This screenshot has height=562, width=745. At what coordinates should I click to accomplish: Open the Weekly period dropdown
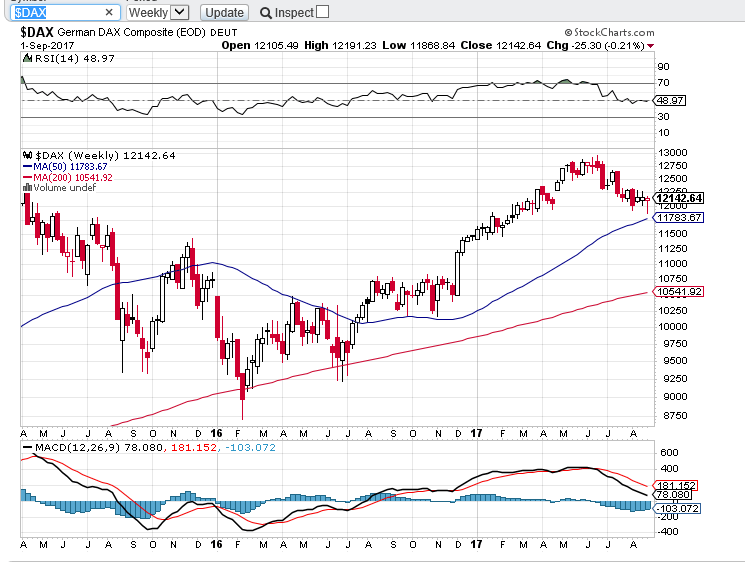pos(157,12)
